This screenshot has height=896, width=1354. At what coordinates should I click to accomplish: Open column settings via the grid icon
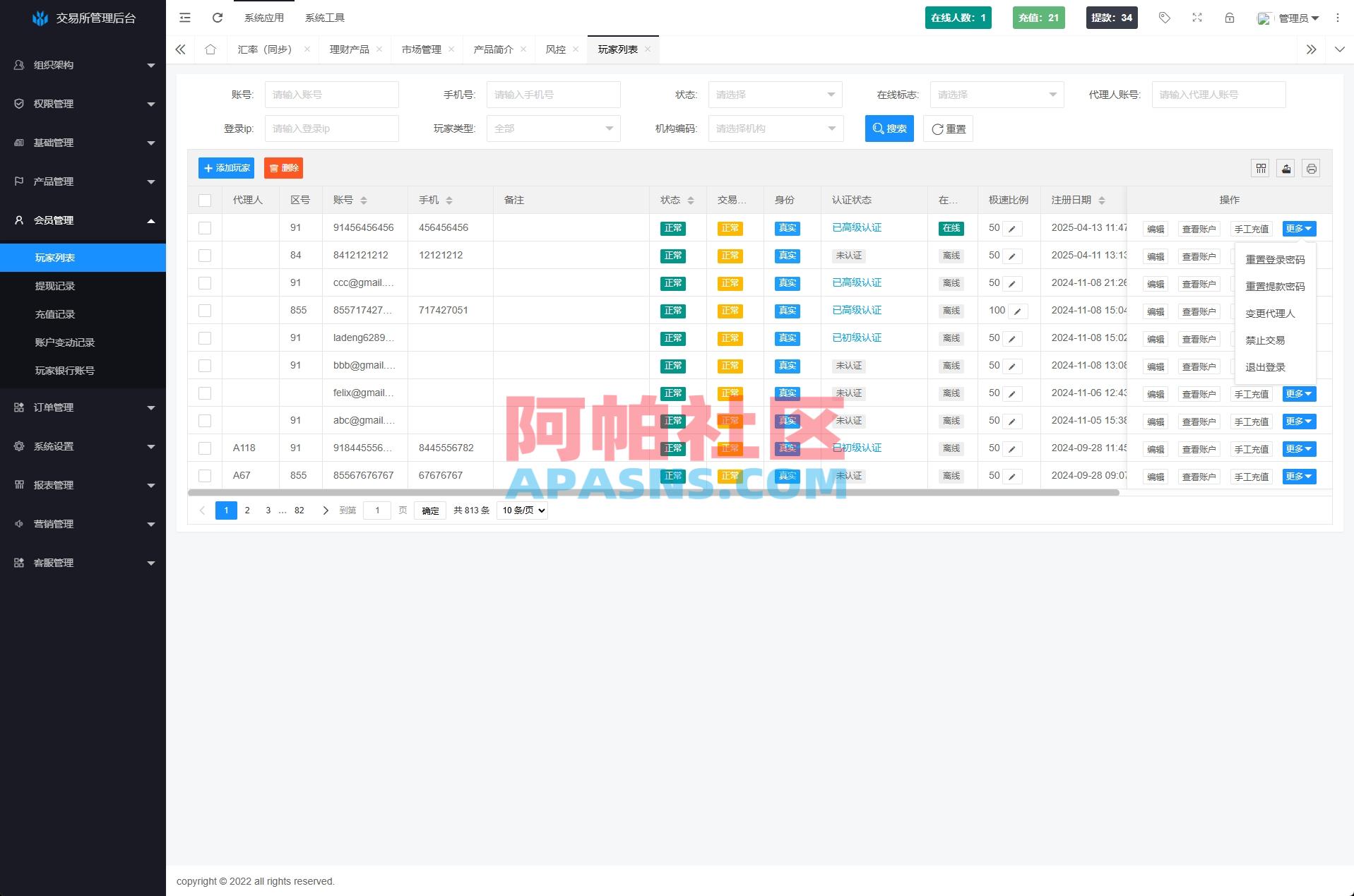pyautogui.click(x=1260, y=168)
